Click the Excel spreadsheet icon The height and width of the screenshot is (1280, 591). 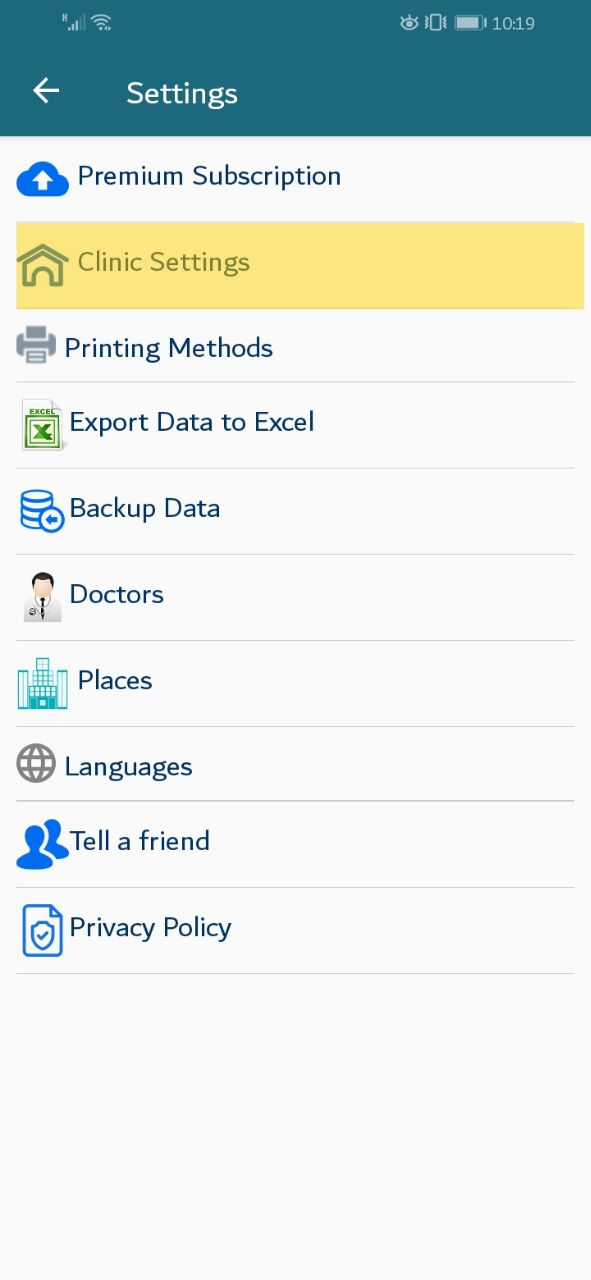point(43,424)
